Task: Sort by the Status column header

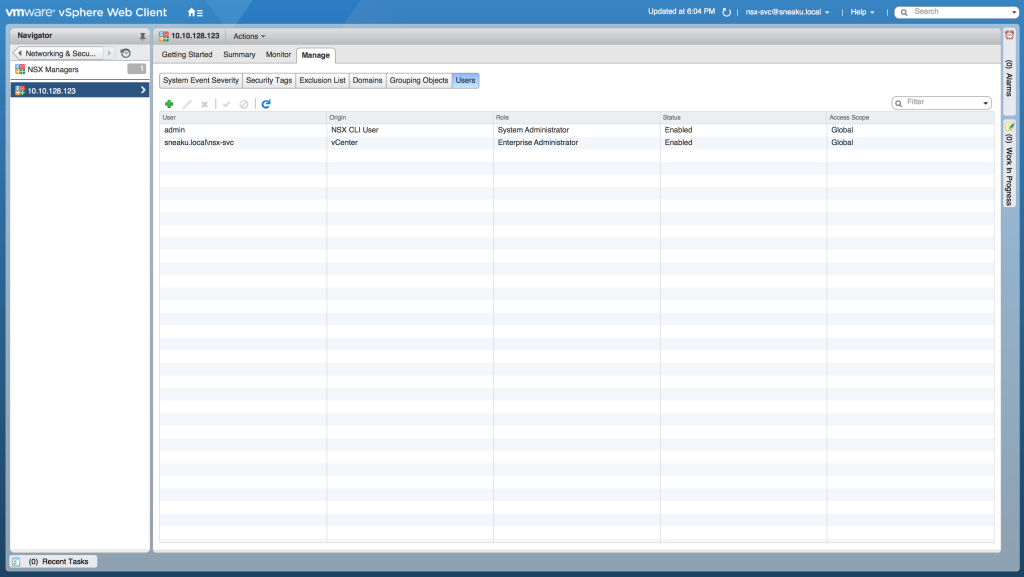Action: pos(743,117)
